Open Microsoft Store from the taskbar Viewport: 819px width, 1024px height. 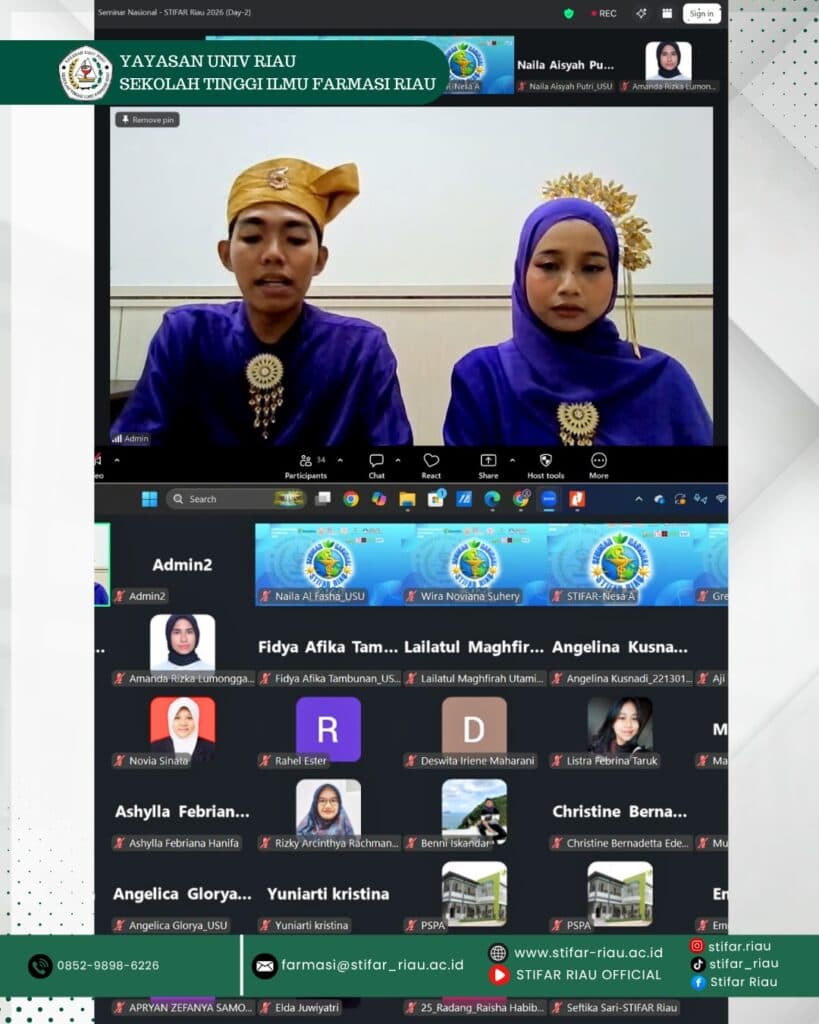[x=436, y=499]
